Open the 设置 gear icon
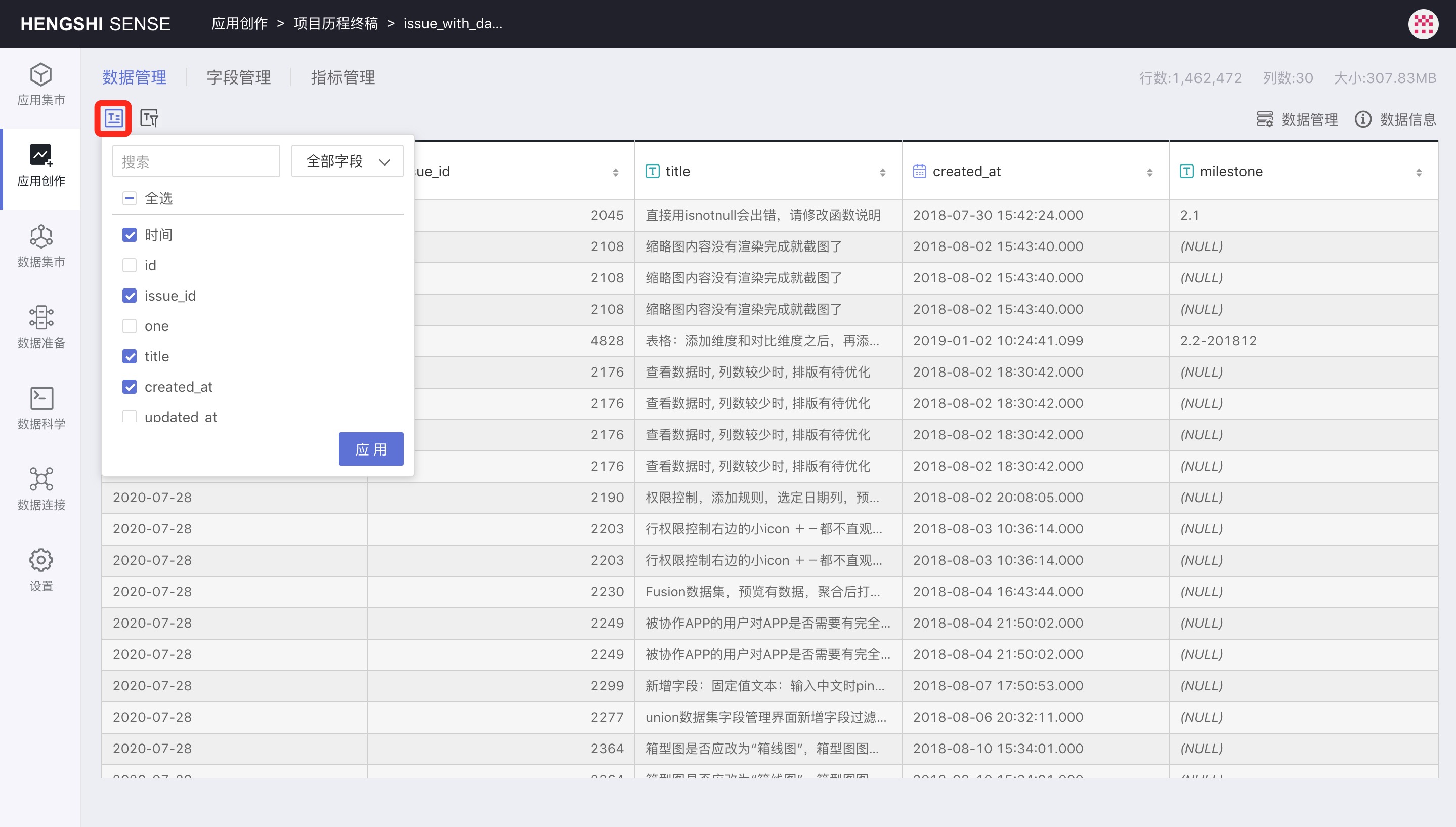 (x=41, y=560)
